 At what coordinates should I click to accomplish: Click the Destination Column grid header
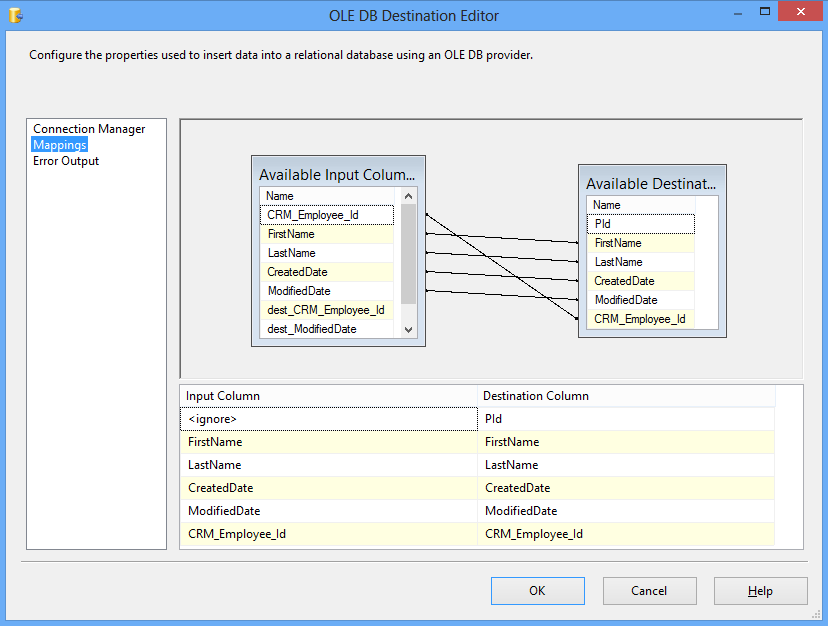(x=626, y=396)
